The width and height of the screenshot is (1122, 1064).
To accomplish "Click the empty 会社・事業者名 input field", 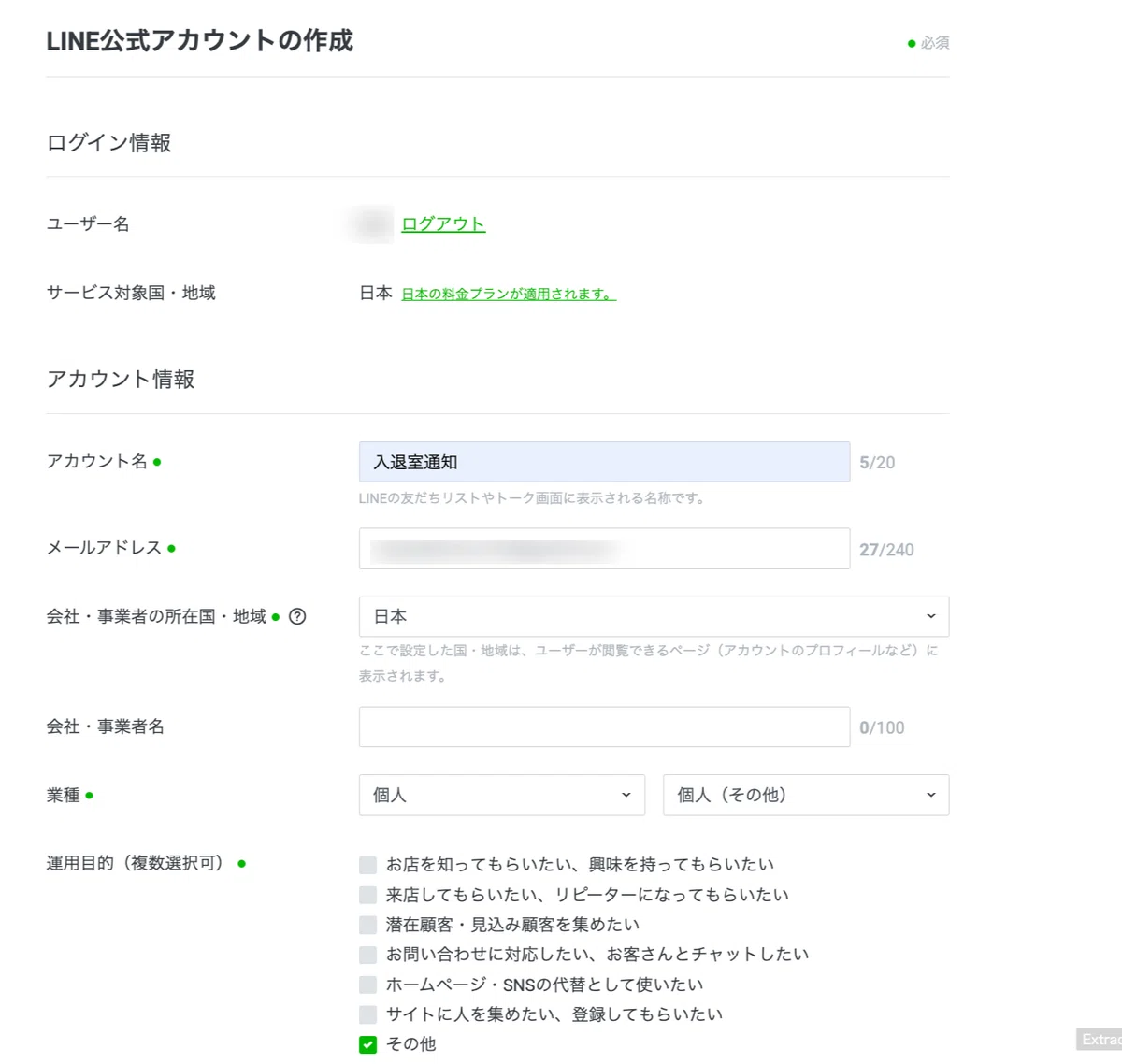I will 604,726.
